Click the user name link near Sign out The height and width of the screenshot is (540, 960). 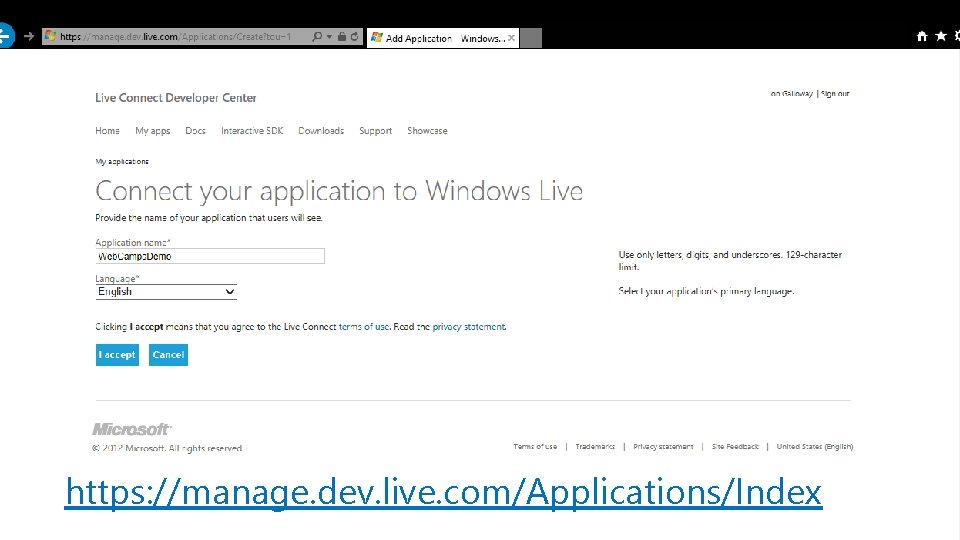pyautogui.click(x=792, y=94)
